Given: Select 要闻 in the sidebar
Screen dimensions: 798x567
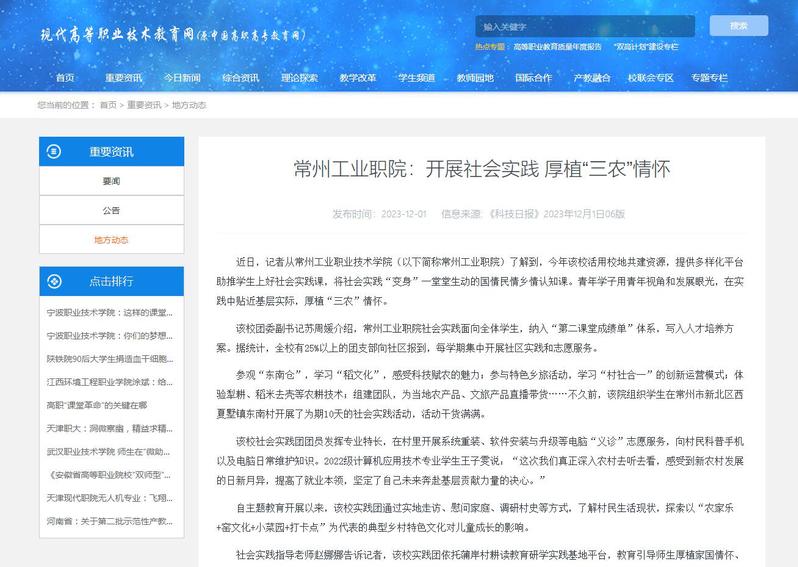Looking at the screenshot, I should tap(111, 181).
